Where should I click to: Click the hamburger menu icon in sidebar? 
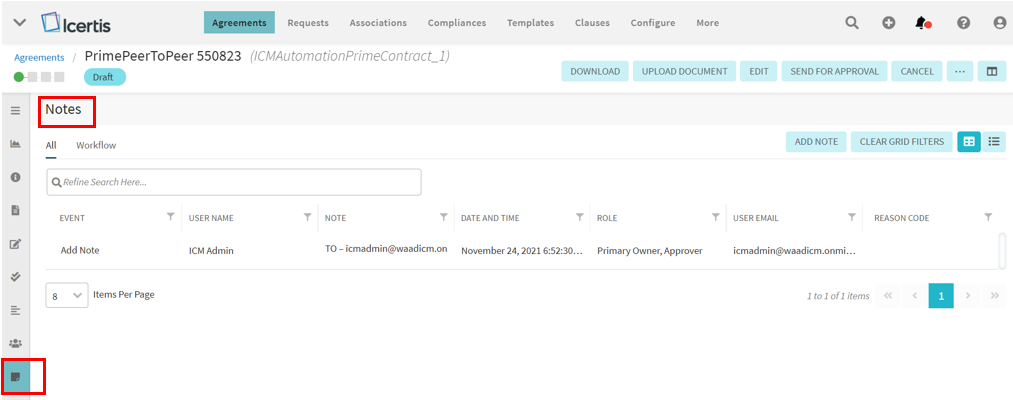(x=15, y=110)
